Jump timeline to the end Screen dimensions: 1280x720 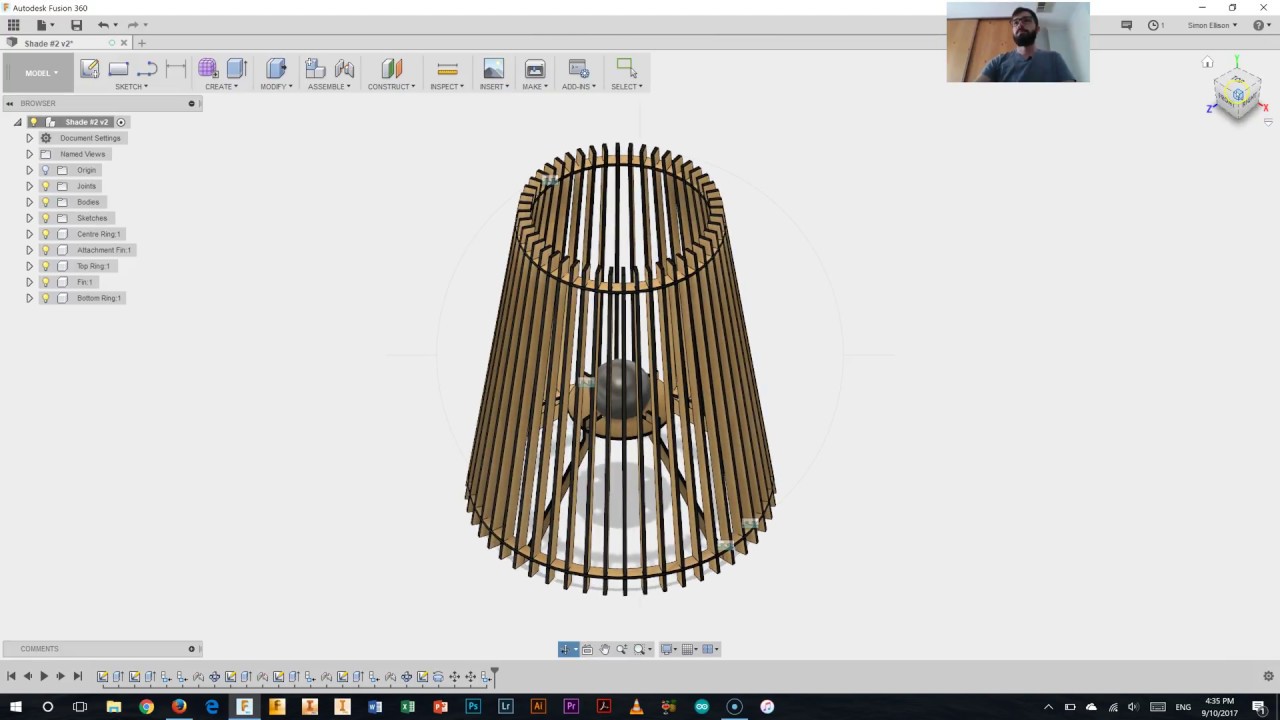pos(77,677)
